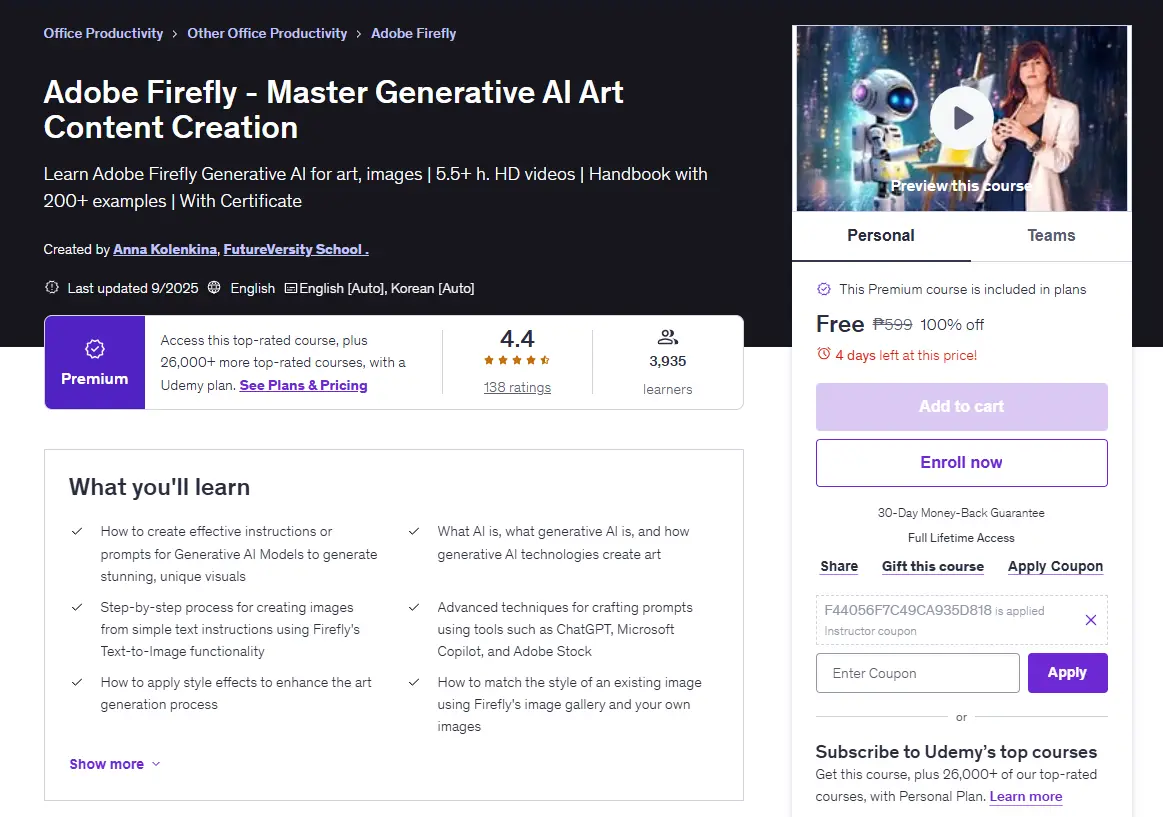Click breadcrumb chevron before Adobe Firefly
The image size is (1163, 817).
[x=359, y=34]
